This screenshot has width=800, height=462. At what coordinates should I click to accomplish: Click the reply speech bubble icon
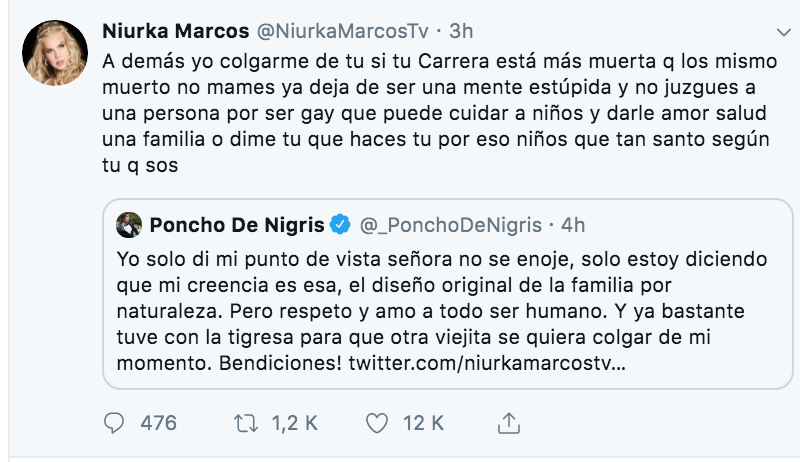(x=116, y=423)
